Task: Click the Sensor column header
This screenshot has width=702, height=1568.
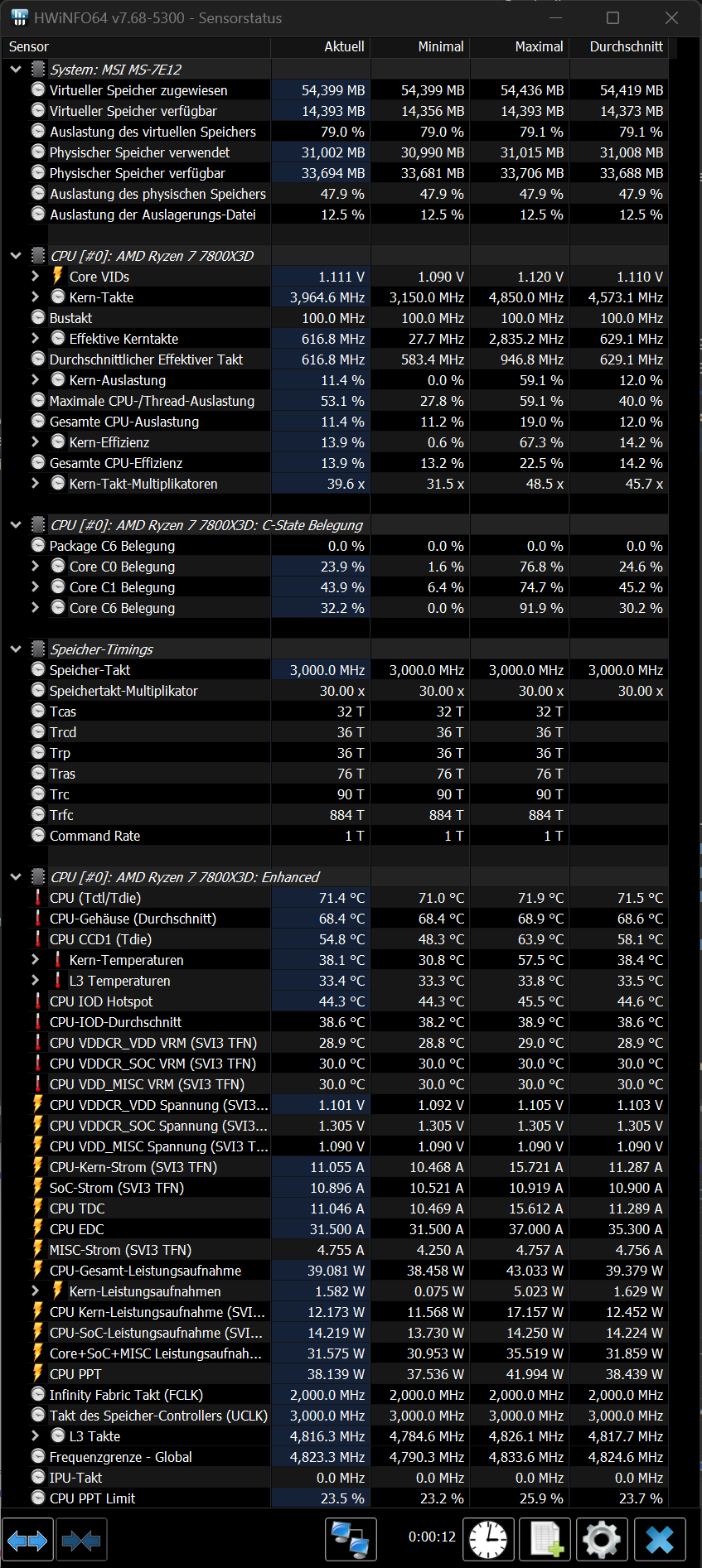Action: (136, 47)
